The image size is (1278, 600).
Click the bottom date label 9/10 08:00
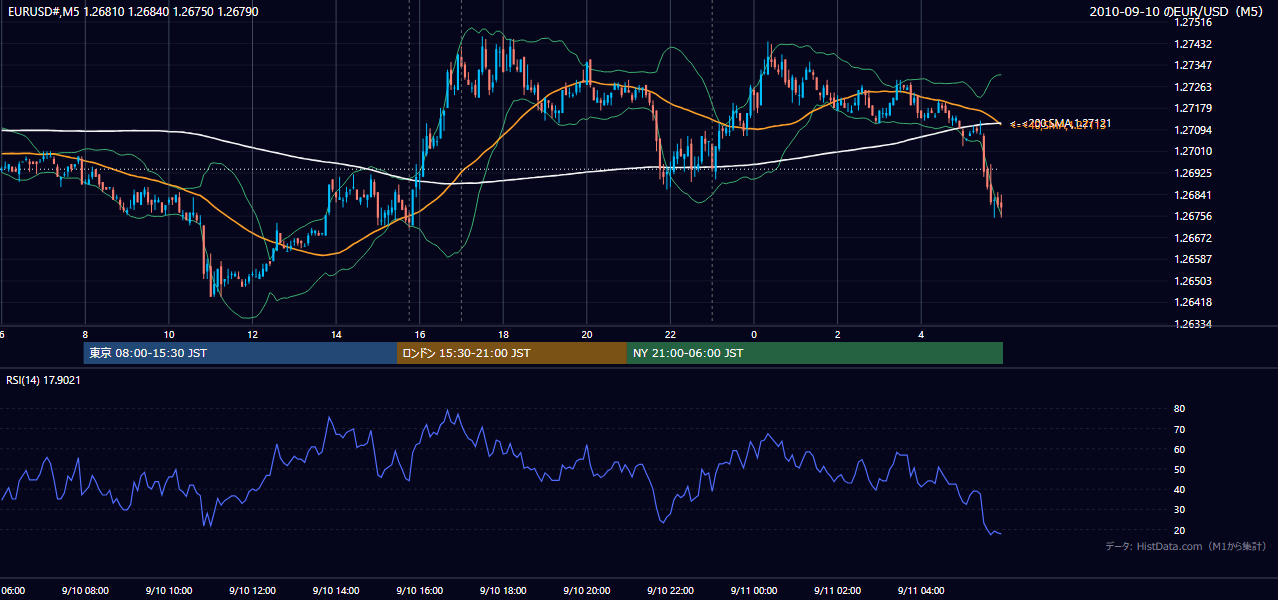pyautogui.click(x=85, y=591)
